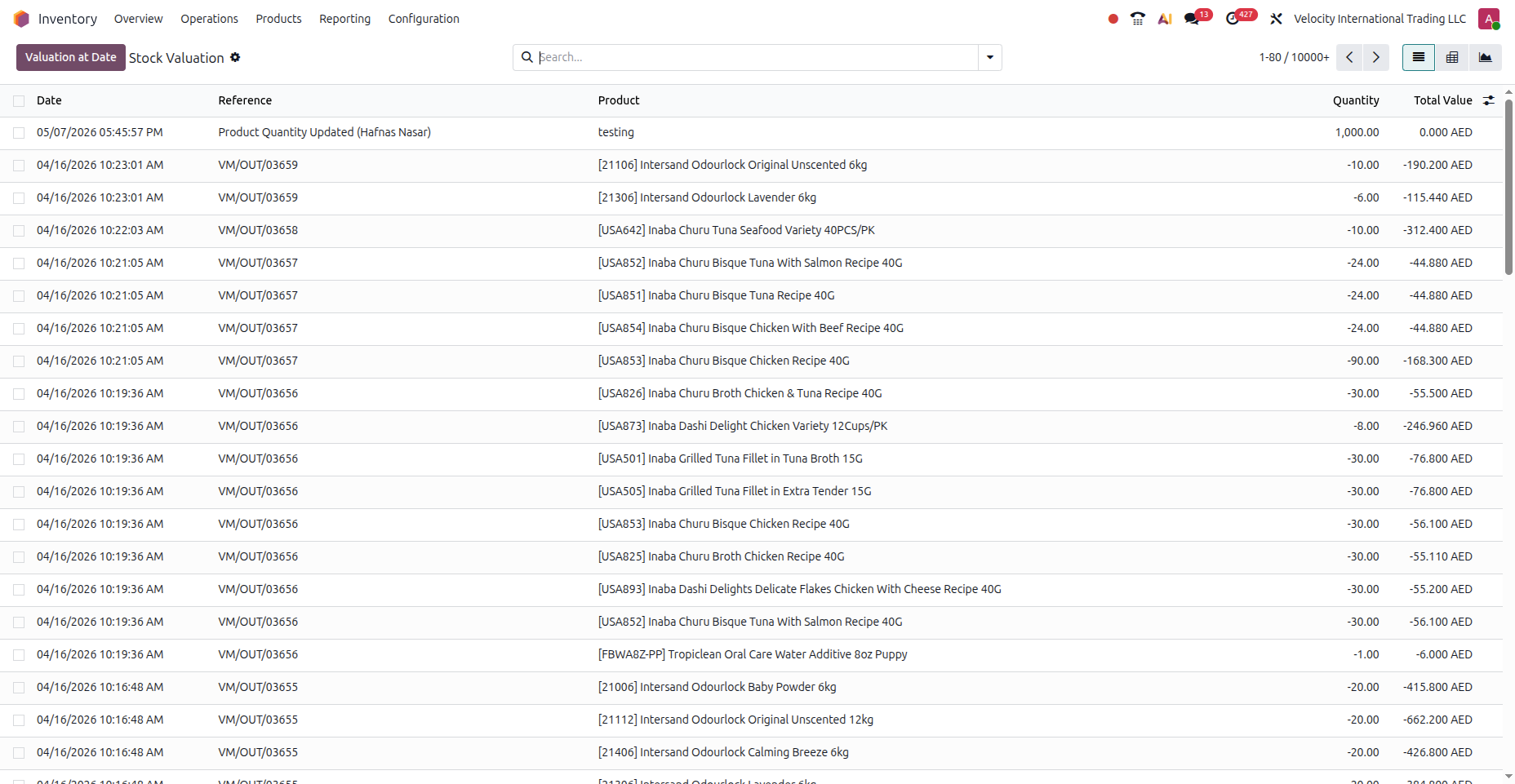Sort by the Date column header

point(49,100)
